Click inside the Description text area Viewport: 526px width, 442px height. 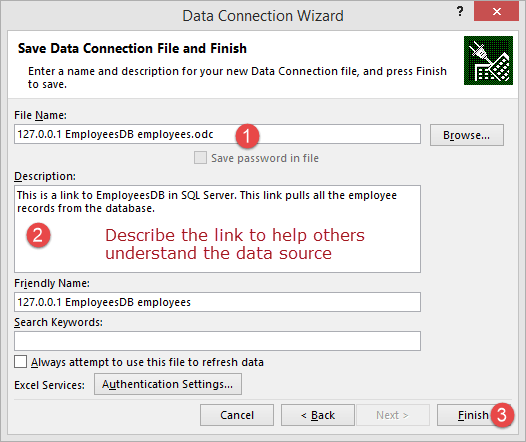(x=217, y=229)
